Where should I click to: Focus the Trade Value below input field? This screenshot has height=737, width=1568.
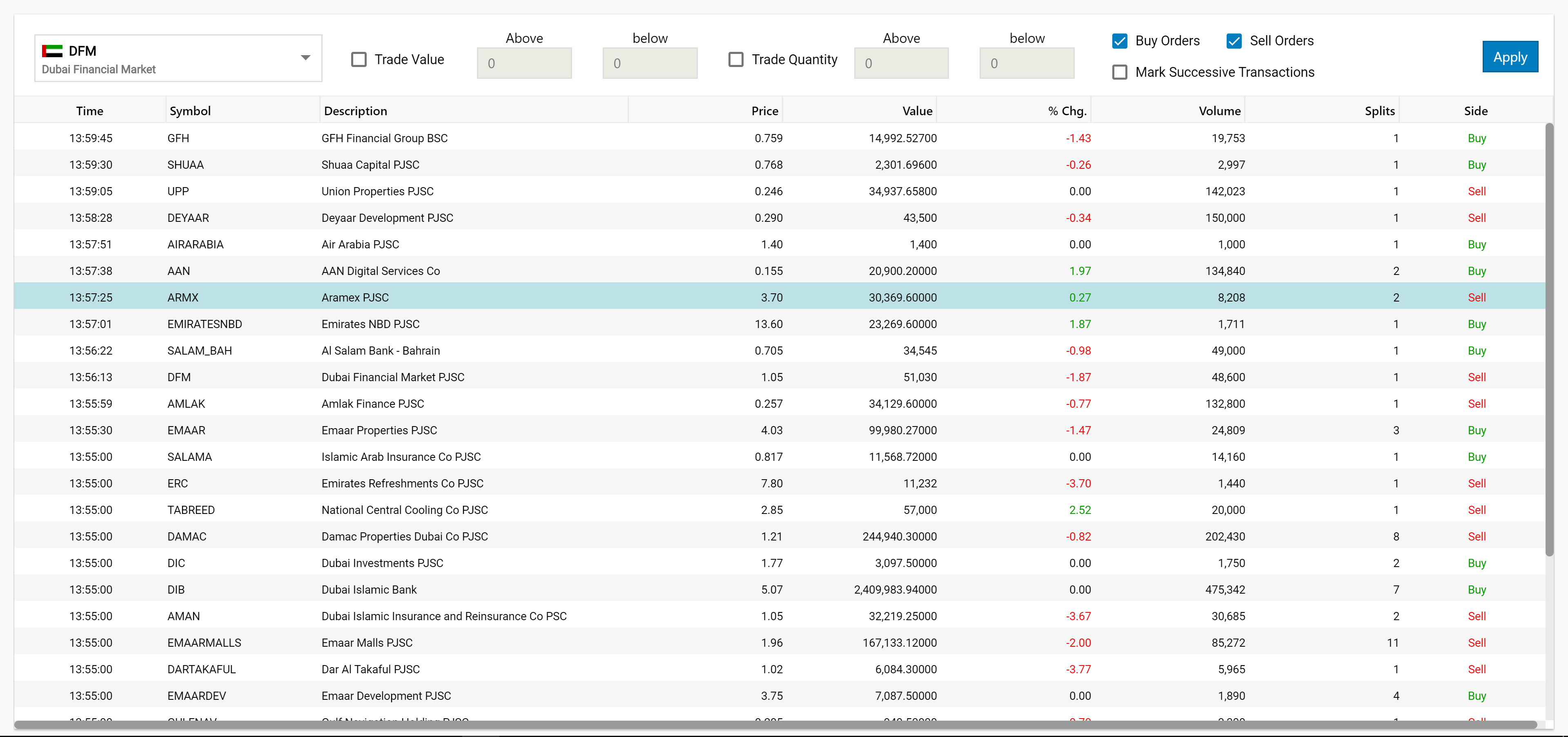(650, 63)
